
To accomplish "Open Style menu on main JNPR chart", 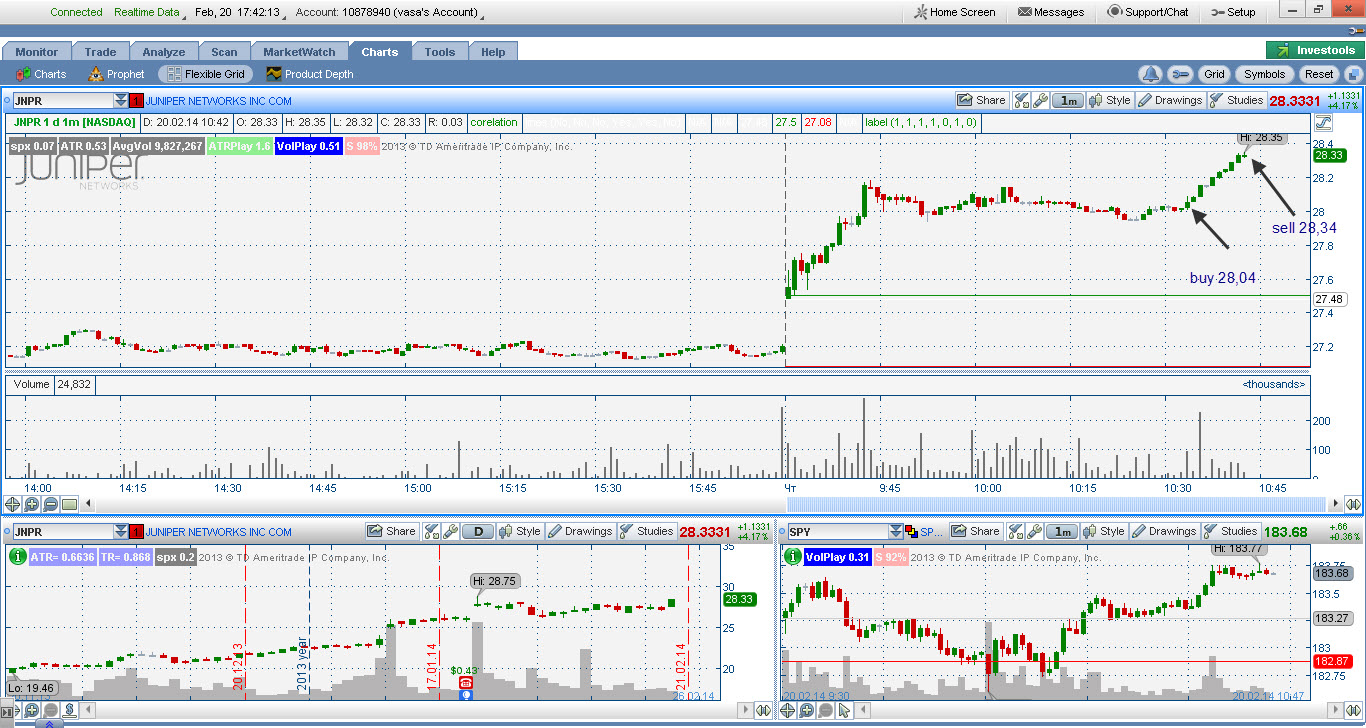I will click(x=1110, y=100).
